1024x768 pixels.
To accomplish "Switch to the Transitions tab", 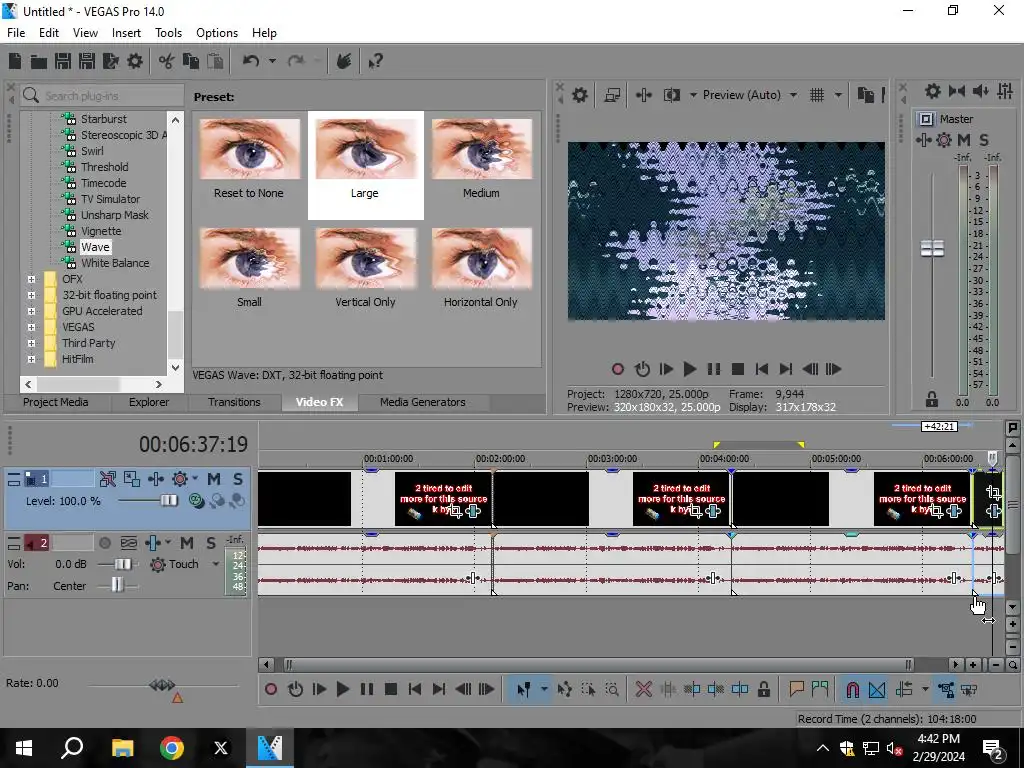I will (234, 402).
